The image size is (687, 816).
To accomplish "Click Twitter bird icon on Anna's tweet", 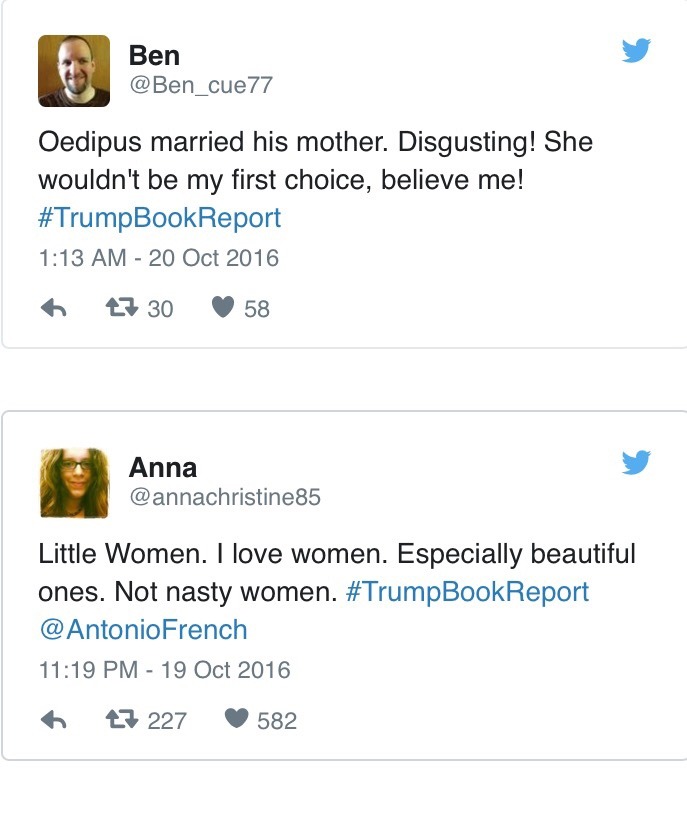I will pyautogui.click(x=636, y=462).
